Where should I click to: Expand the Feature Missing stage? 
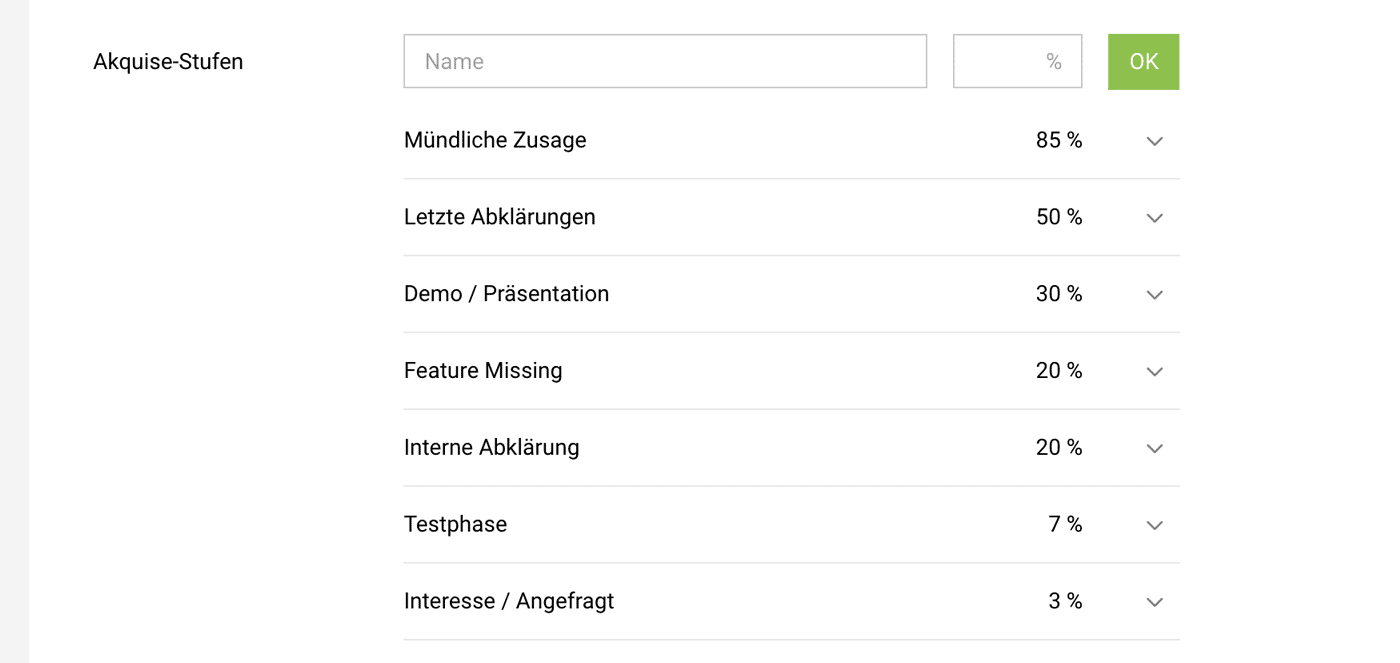[1154, 371]
